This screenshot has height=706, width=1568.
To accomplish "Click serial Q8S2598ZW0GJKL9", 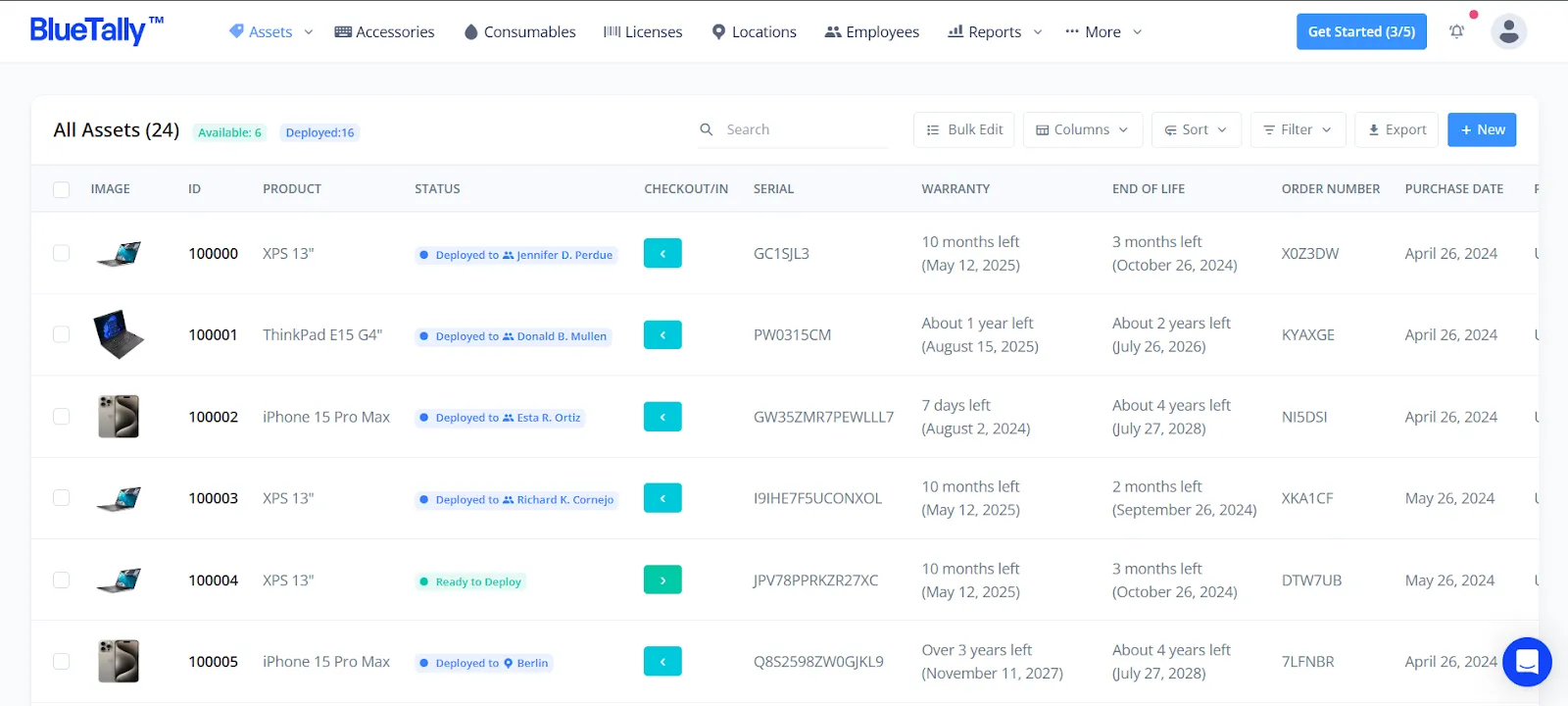I will click(x=818, y=662).
